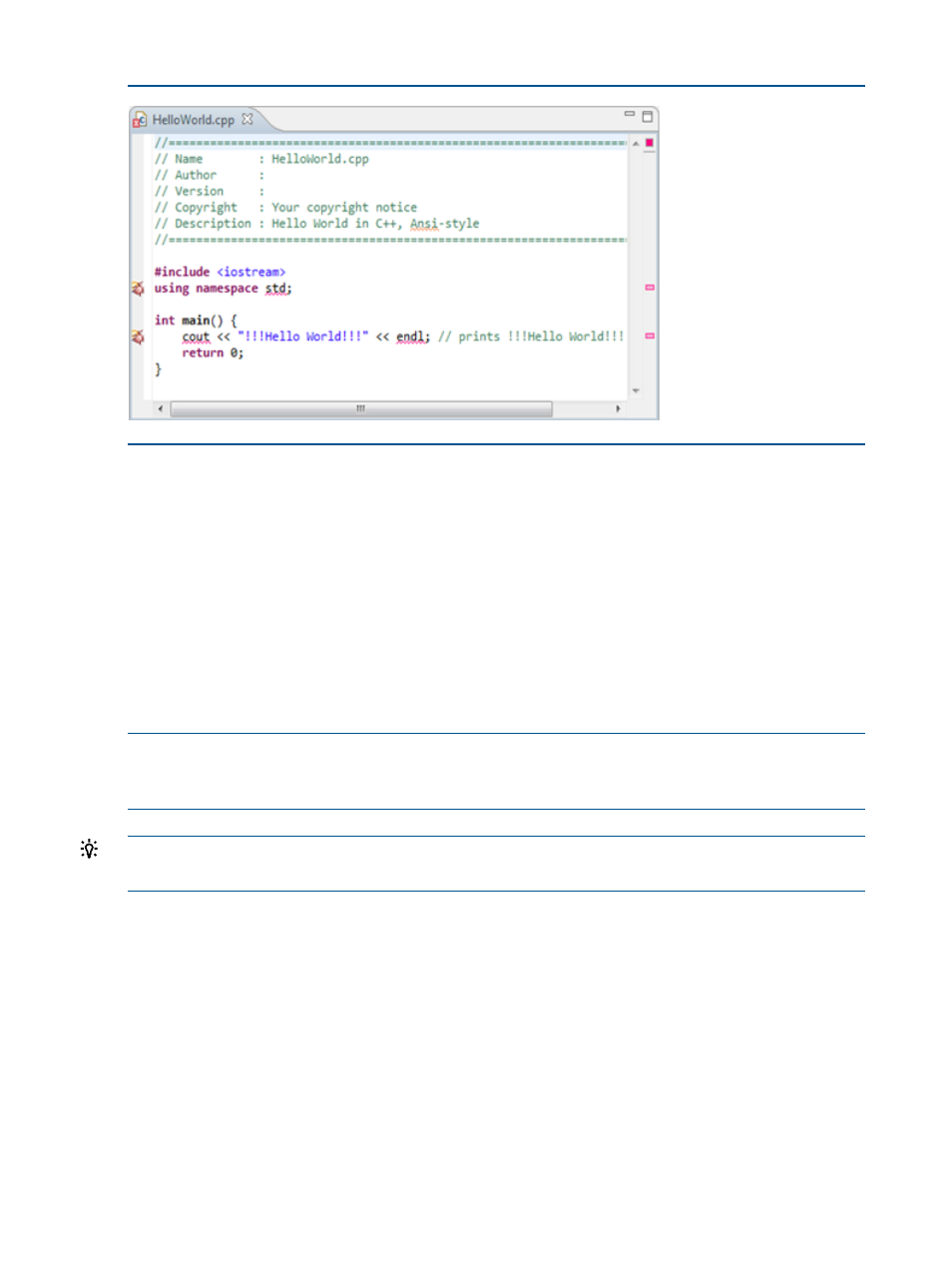Image resolution: width=952 pixels, height=1268 pixels.
Task: Click the '// Version' comment line
Action: tap(210, 191)
